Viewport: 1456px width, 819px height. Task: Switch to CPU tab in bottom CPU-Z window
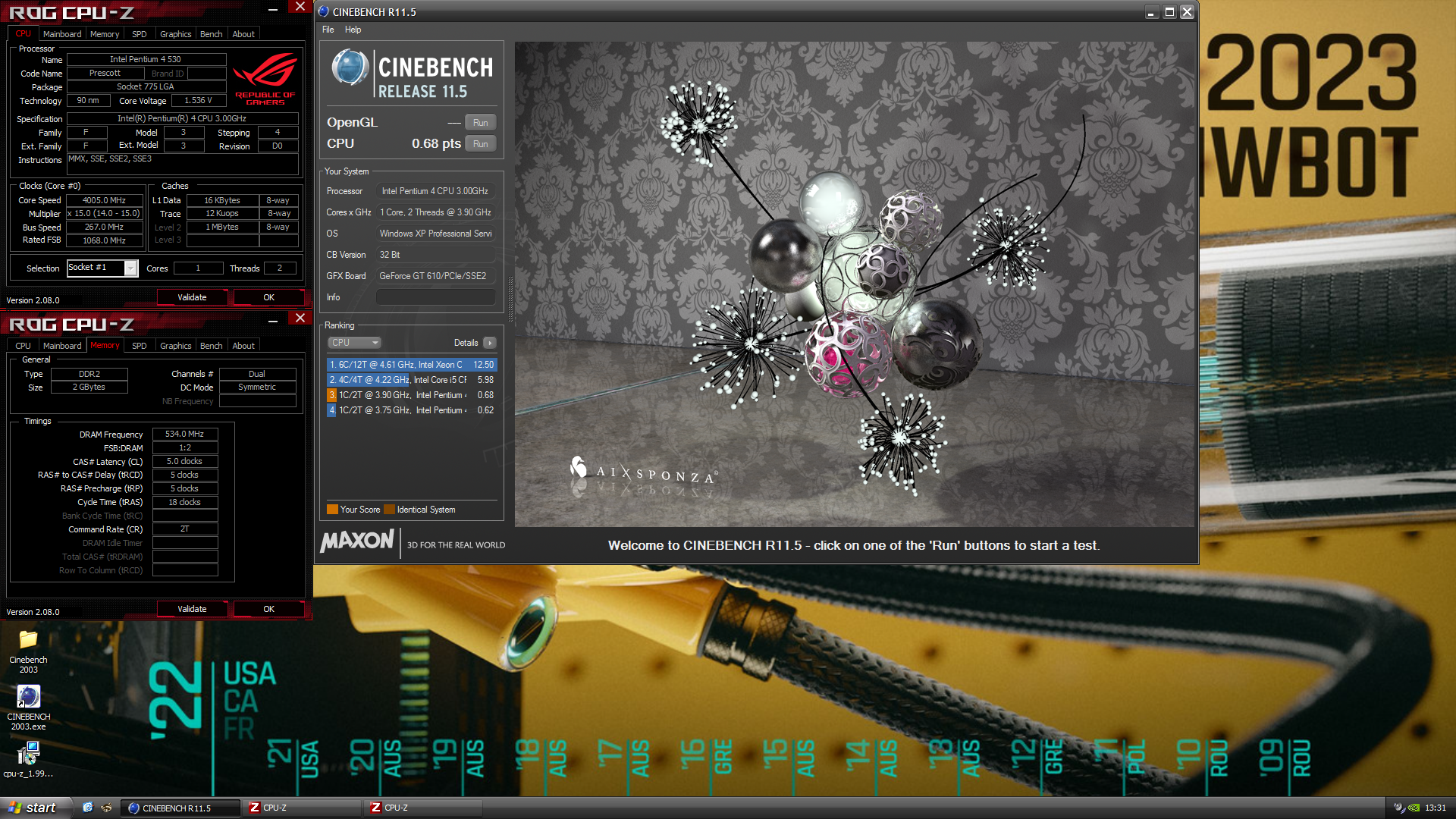[24, 346]
